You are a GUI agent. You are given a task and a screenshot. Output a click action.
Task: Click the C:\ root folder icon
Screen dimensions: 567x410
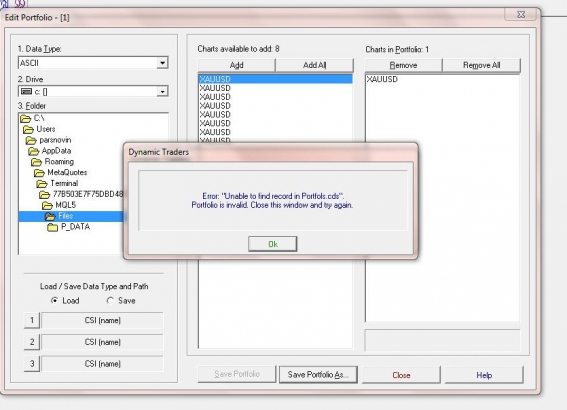pyautogui.click(x=25, y=119)
